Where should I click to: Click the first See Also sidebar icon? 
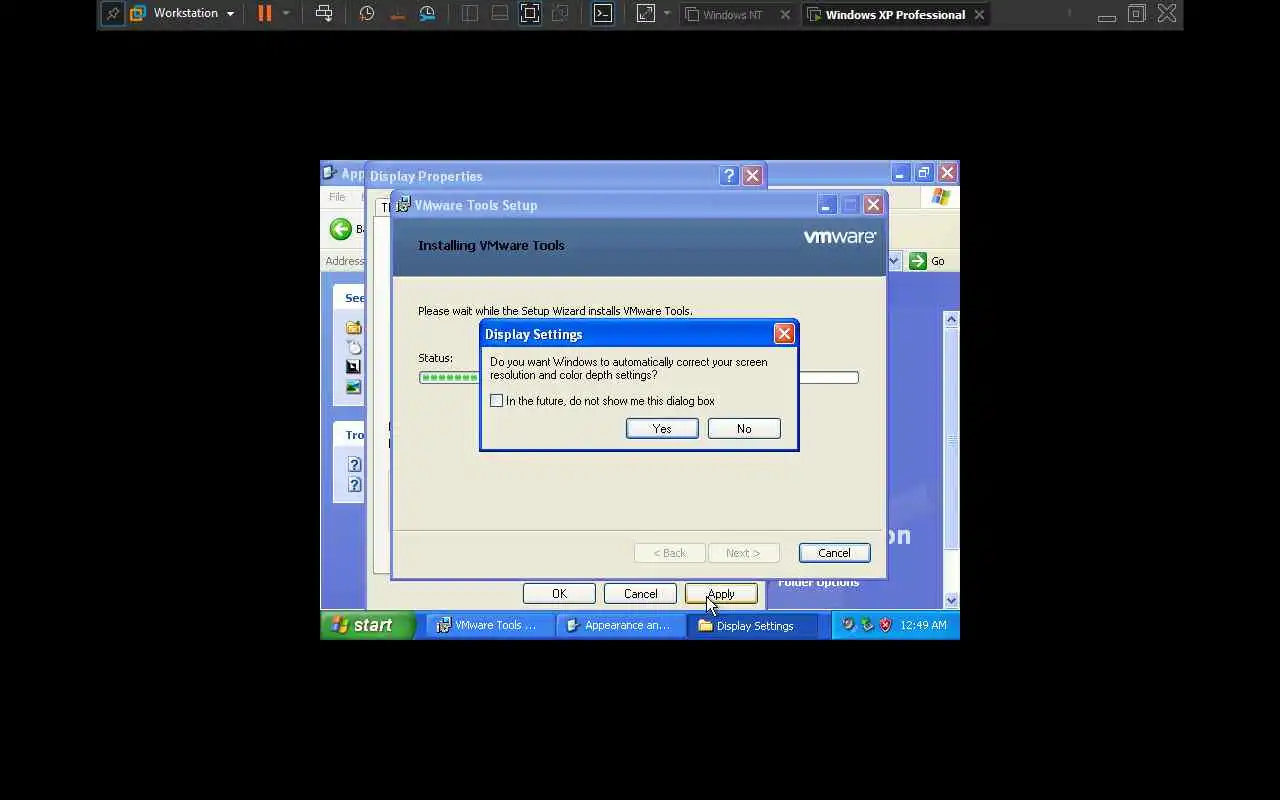click(353, 327)
